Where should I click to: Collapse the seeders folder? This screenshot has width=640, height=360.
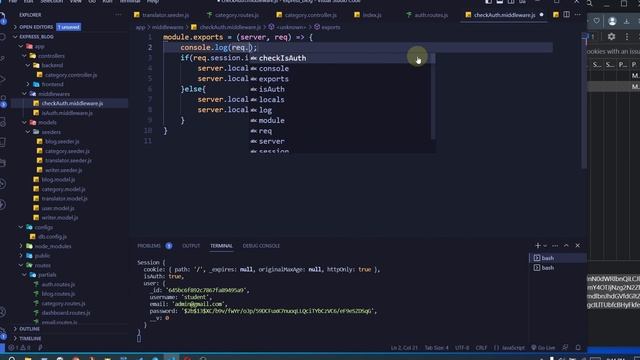tap(51, 132)
